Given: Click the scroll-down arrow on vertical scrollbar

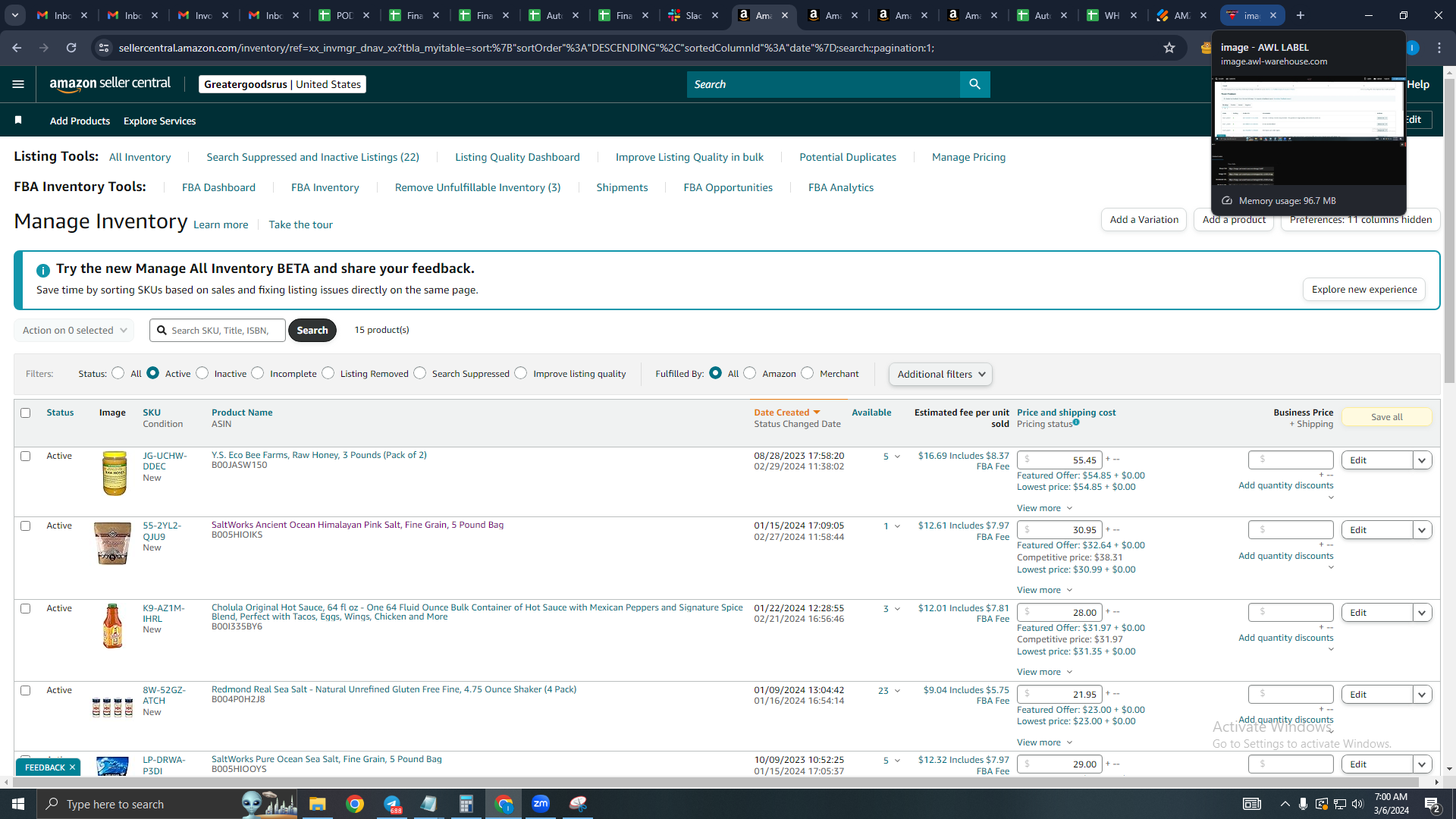Looking at the screenshot, I should pos(1449,769).
